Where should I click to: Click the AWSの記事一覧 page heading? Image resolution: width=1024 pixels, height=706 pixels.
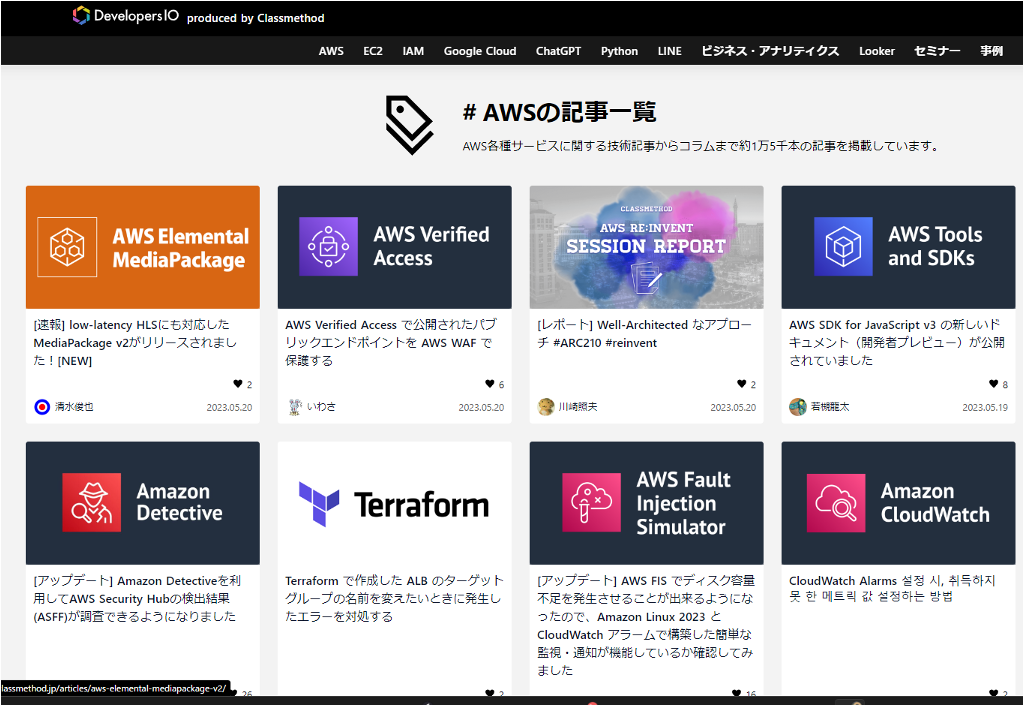[560, 112]
